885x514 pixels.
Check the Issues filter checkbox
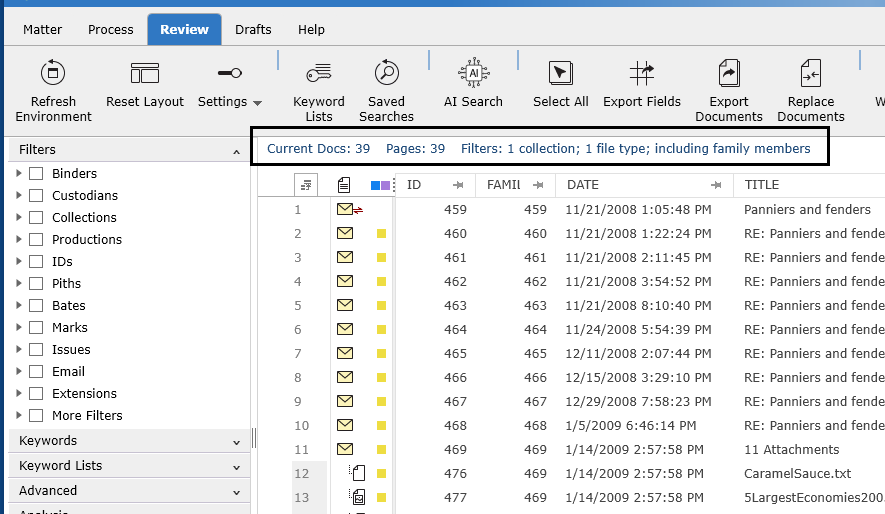[x=36, y=349]
